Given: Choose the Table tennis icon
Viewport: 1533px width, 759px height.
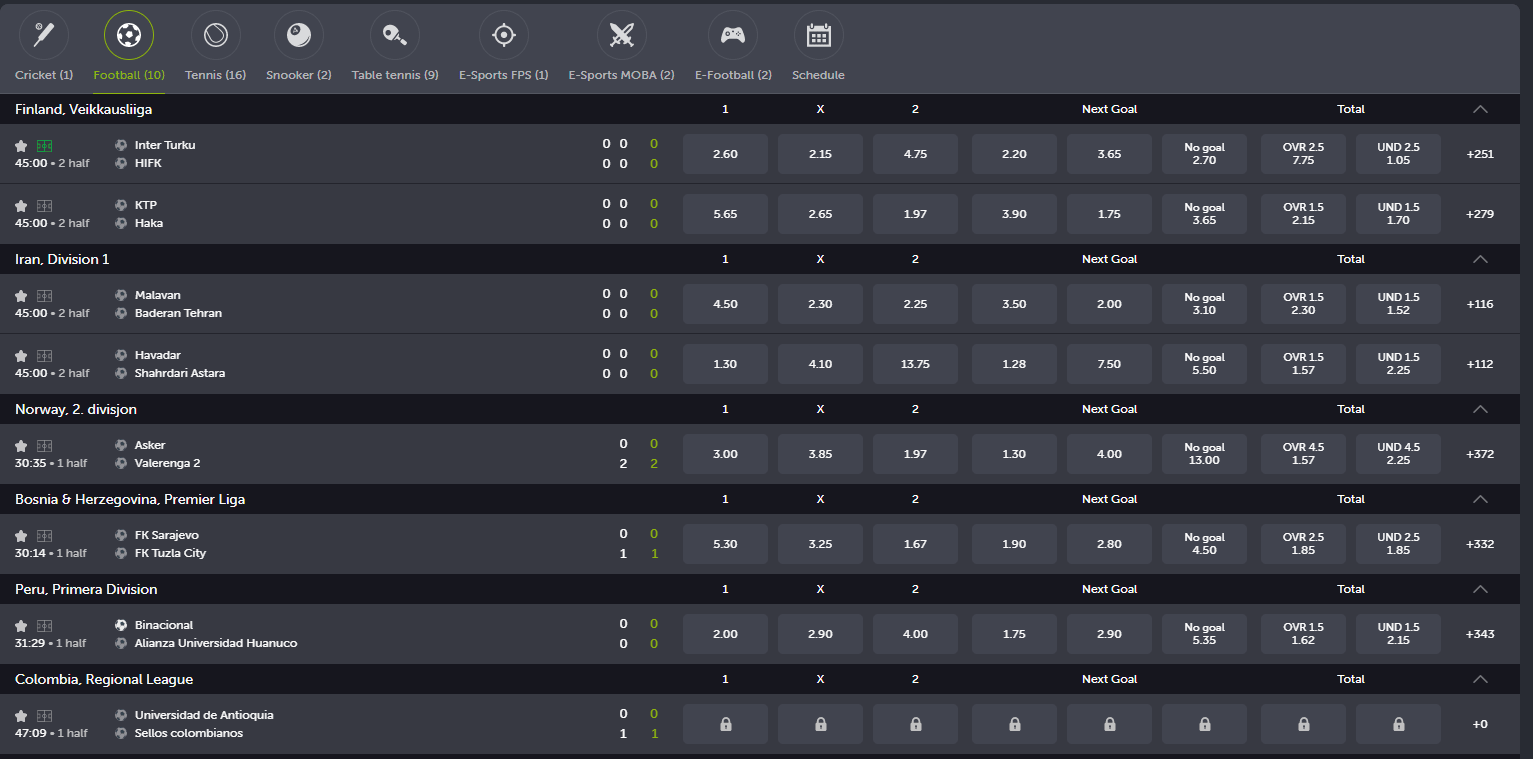Looking at the screenshot, I should [x=394, y=35].
